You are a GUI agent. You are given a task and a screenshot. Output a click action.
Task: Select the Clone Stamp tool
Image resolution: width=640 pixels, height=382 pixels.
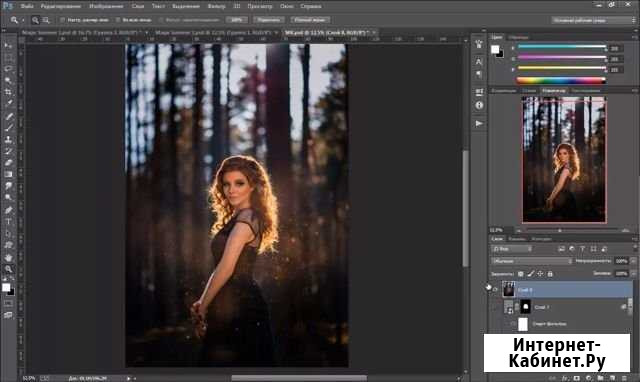(x=8, y=140)
